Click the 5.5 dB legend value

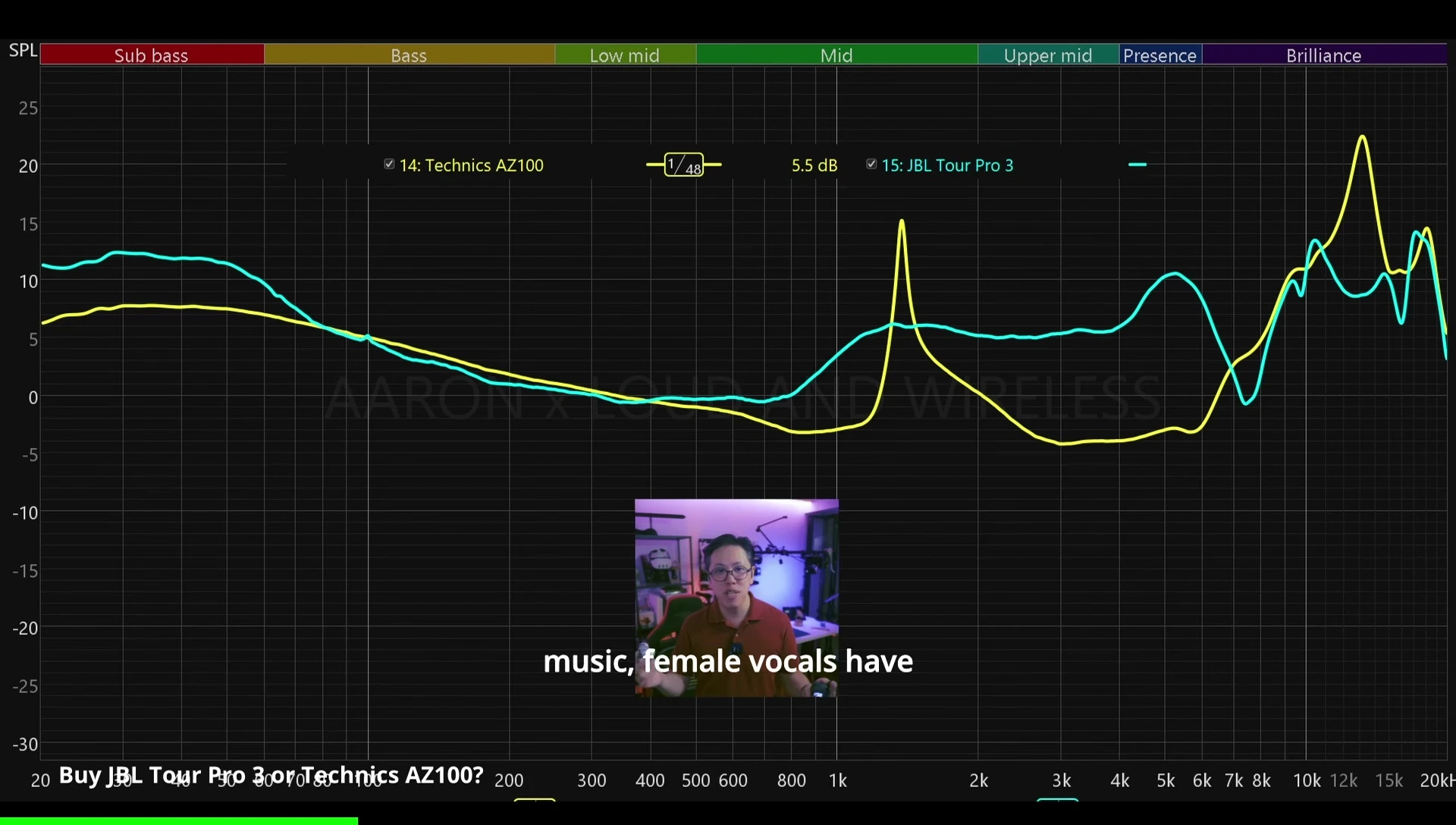(x=814, y=165)
